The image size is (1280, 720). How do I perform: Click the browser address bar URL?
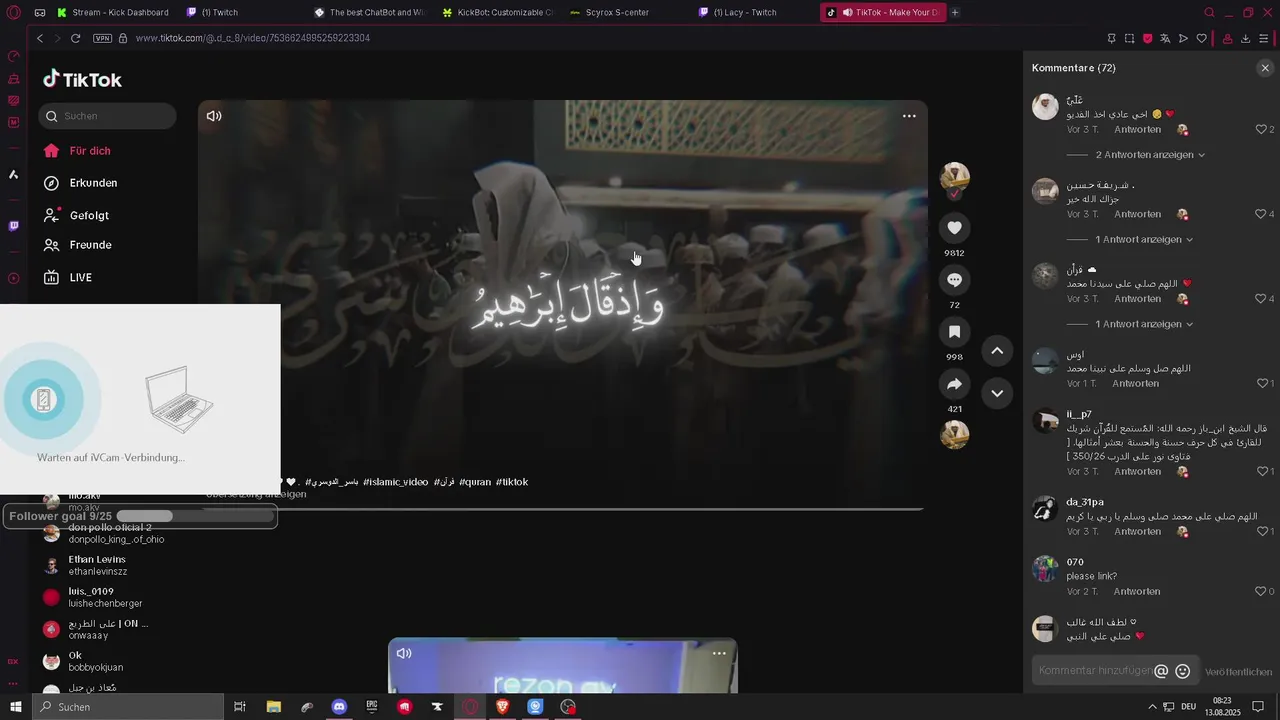pyautogui.click(x=253, y=38)
